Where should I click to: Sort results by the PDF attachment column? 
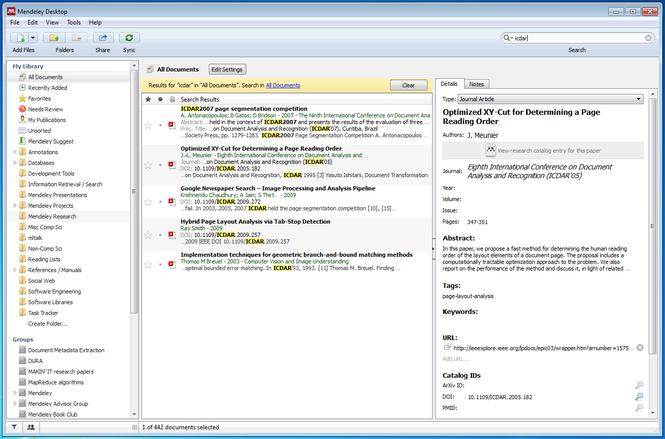tap(172, 99)
